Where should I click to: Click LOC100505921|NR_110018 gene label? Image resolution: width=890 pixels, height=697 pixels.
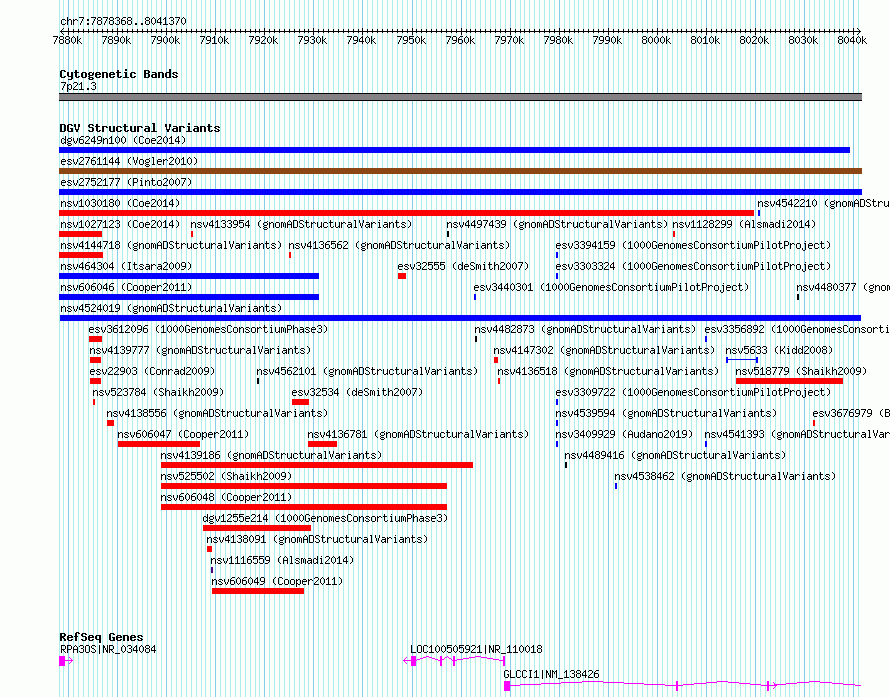(x=476, y=649)
